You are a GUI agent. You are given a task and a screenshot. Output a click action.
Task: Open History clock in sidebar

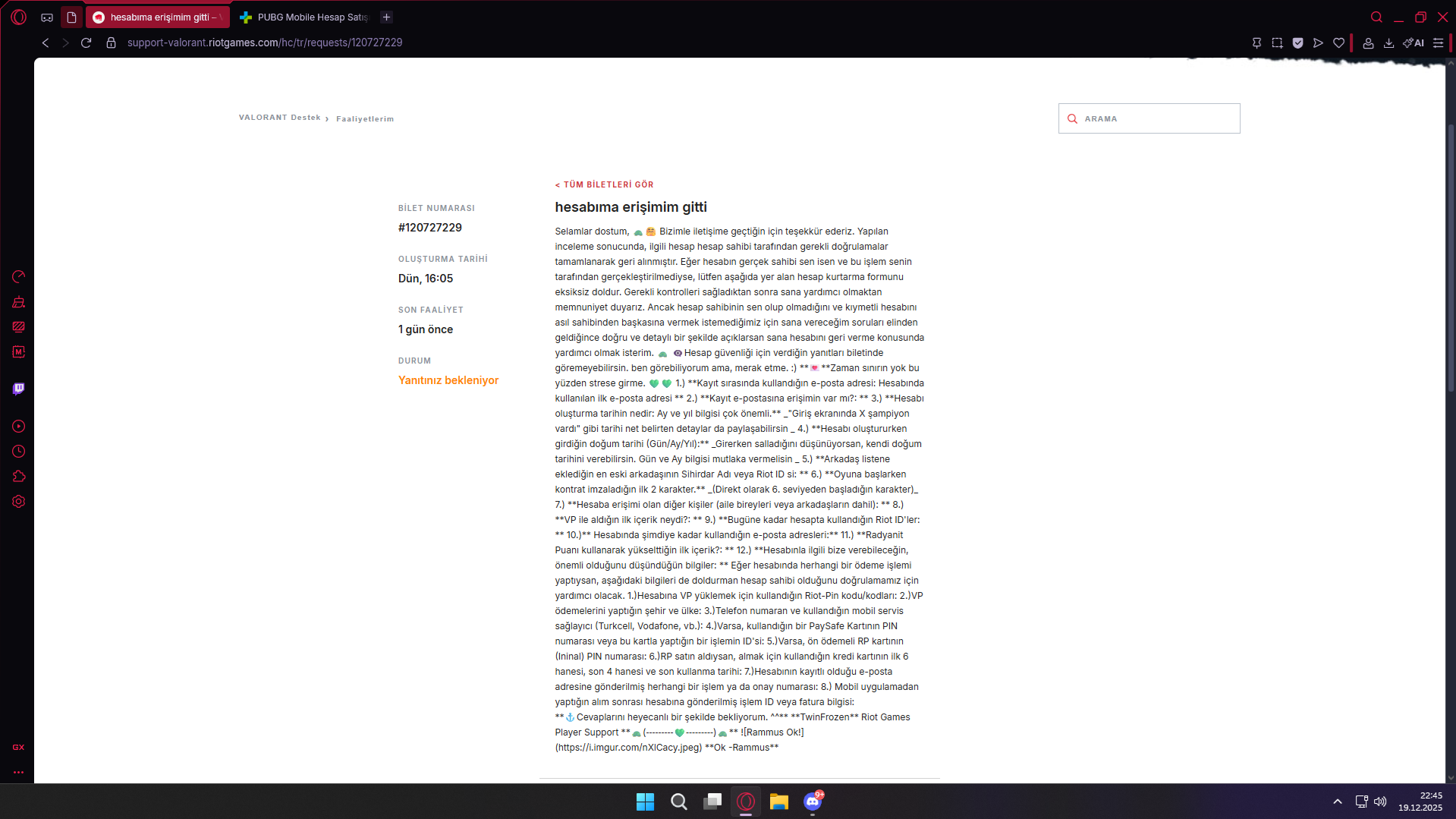19,452
